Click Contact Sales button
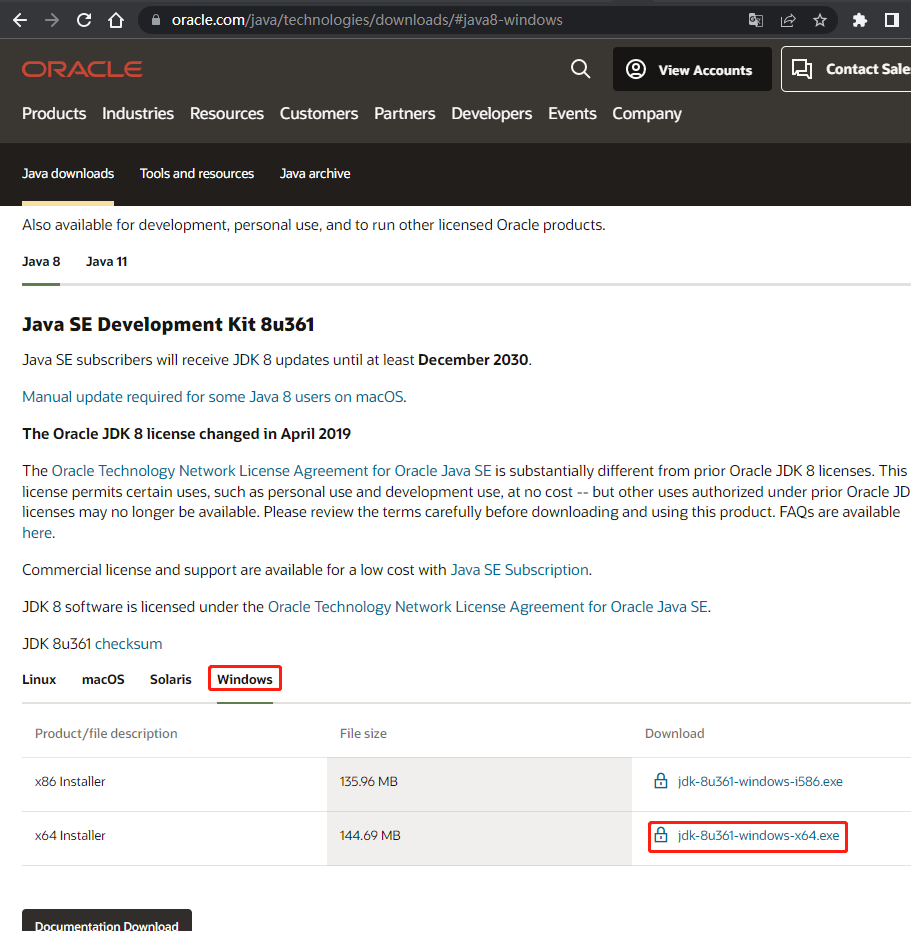911x931 pixels. pos(846,69)
